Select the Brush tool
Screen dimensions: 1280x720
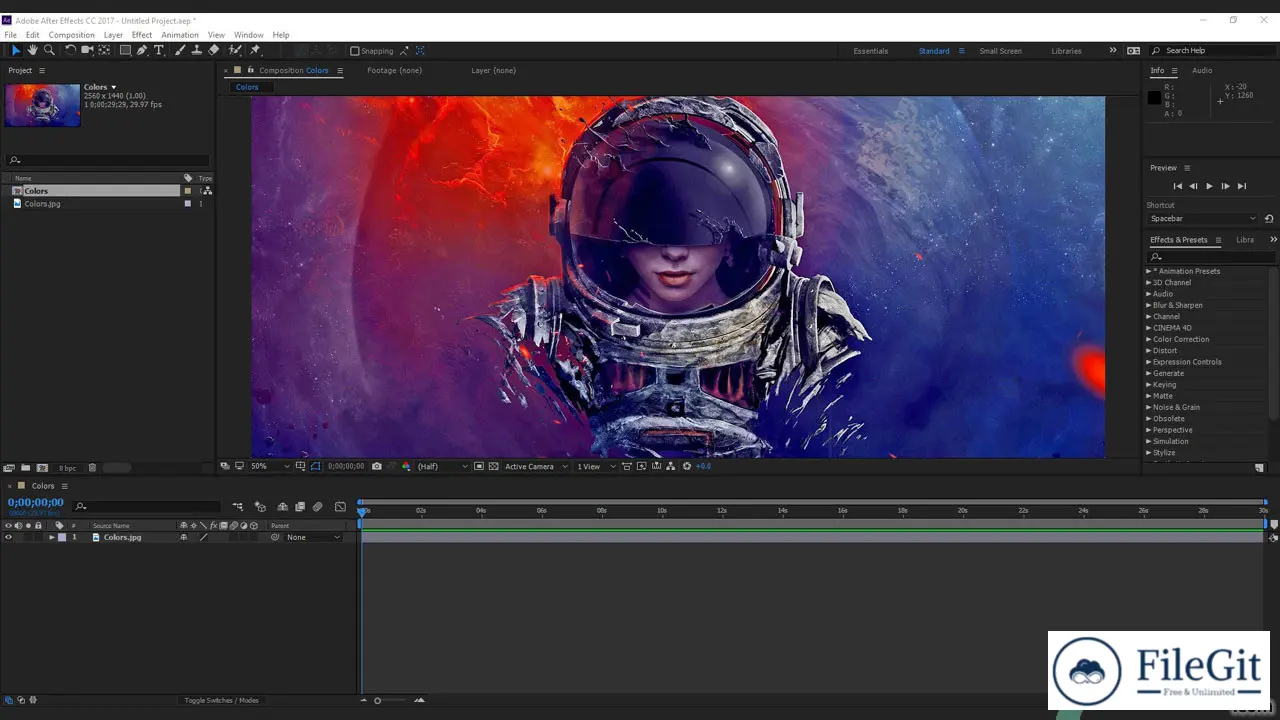(179, 50)
